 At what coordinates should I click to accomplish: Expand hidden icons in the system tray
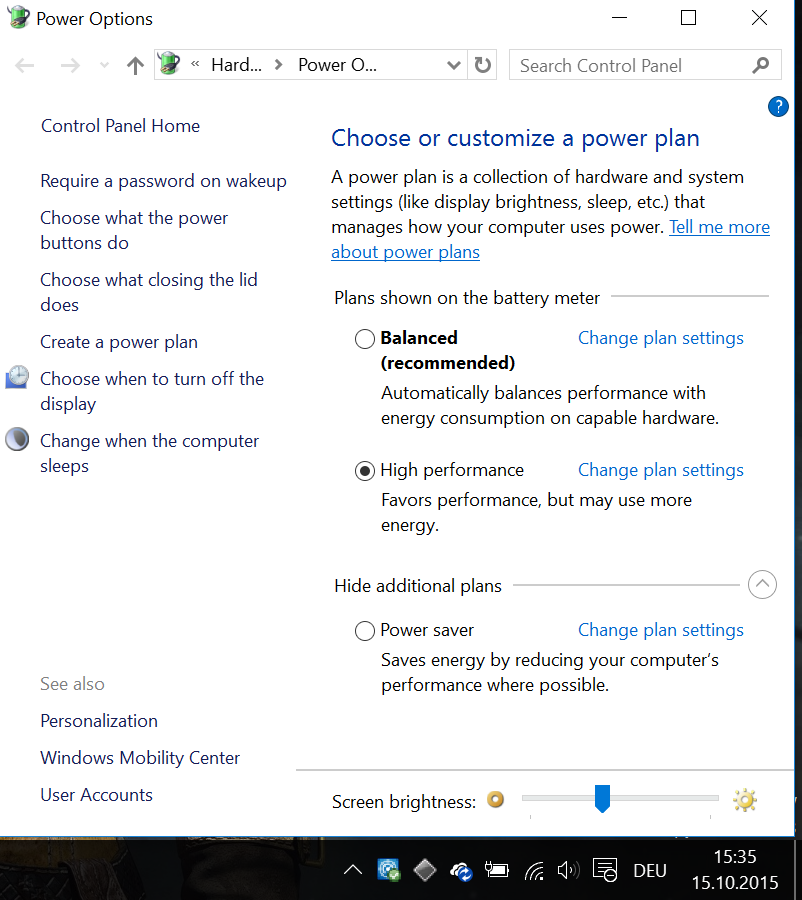(x=353, y=870)
